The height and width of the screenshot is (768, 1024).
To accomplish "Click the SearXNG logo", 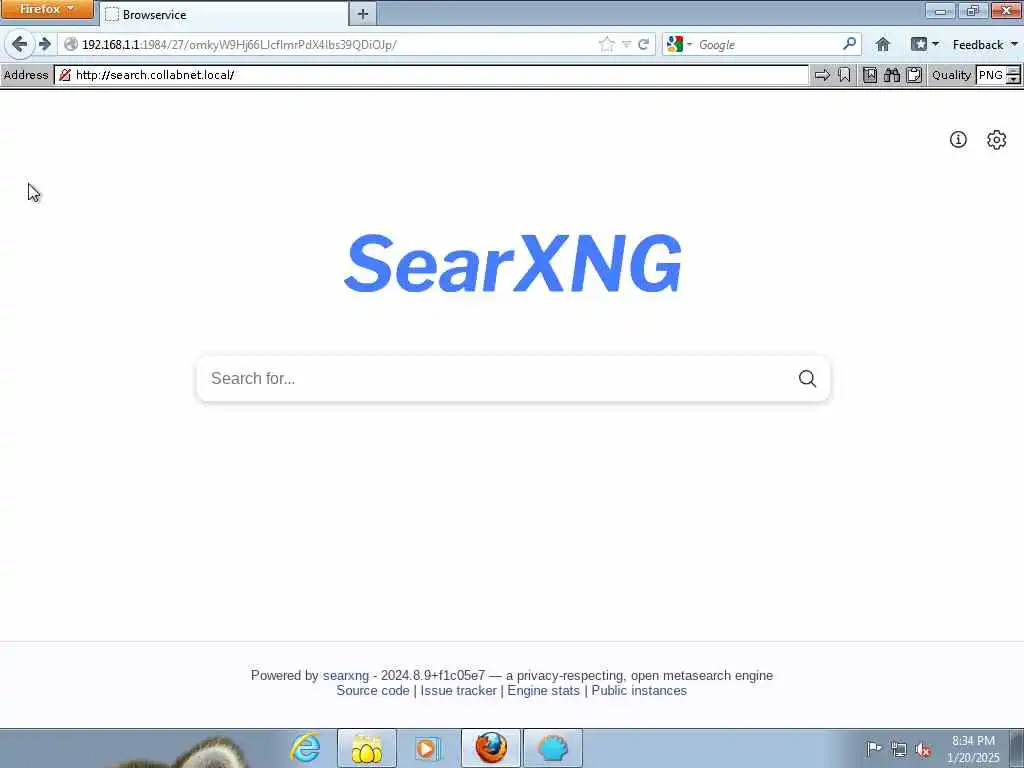I will point(513,264).
